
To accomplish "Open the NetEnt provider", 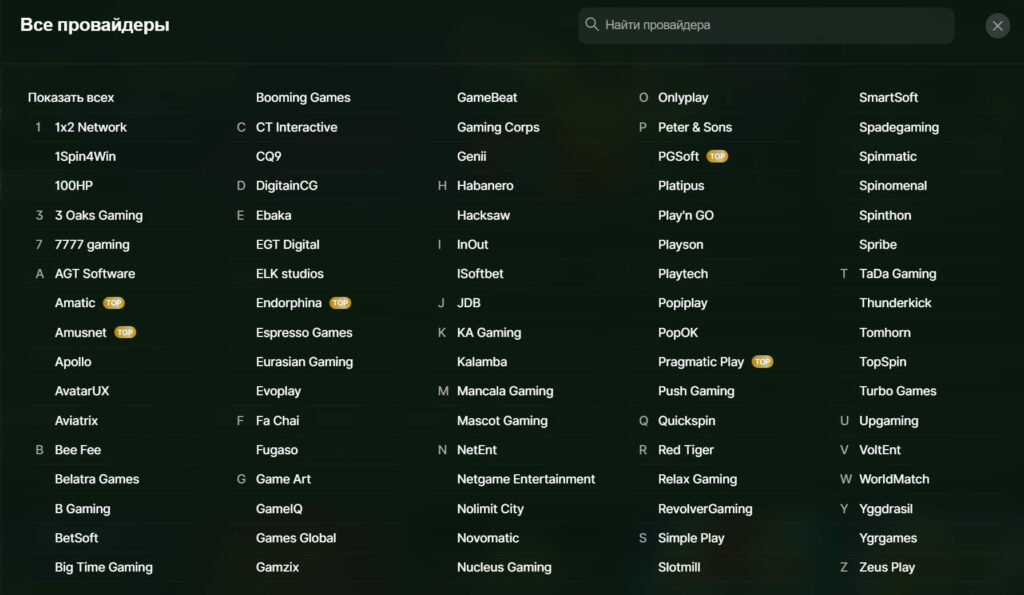I will tap(477, 450).
